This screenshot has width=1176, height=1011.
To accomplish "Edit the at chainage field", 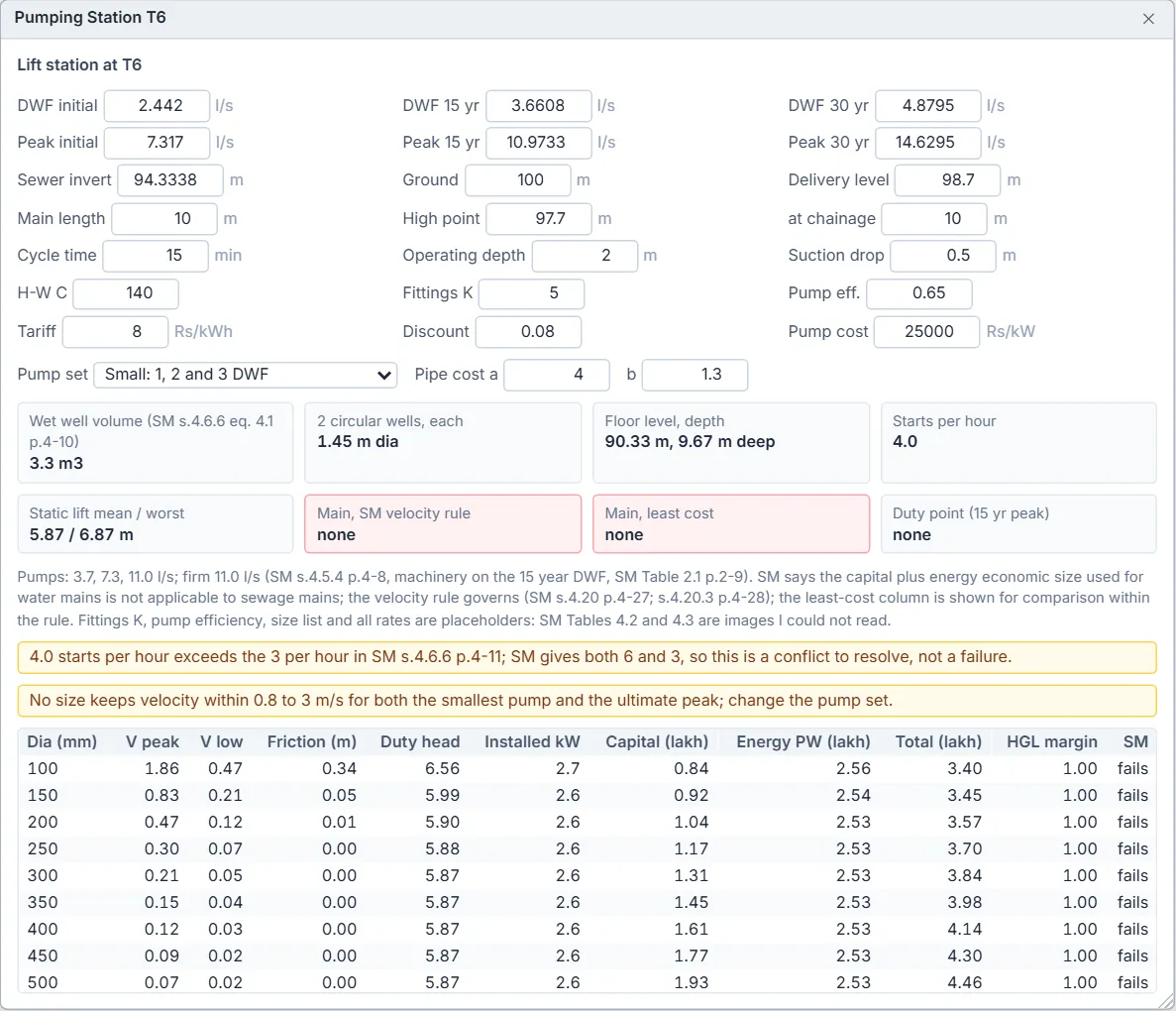I will pyautogui.click(x=933, y=218).
